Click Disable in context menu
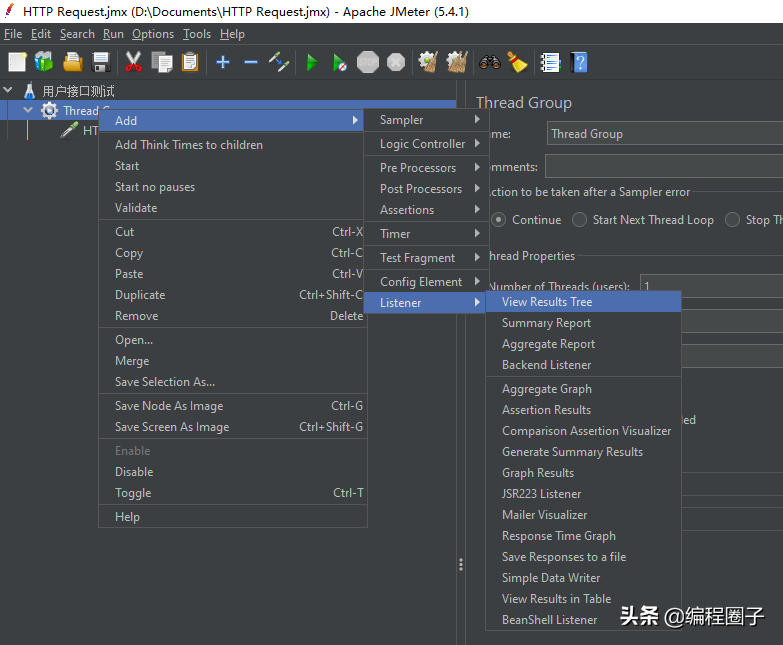 point(233,472)
